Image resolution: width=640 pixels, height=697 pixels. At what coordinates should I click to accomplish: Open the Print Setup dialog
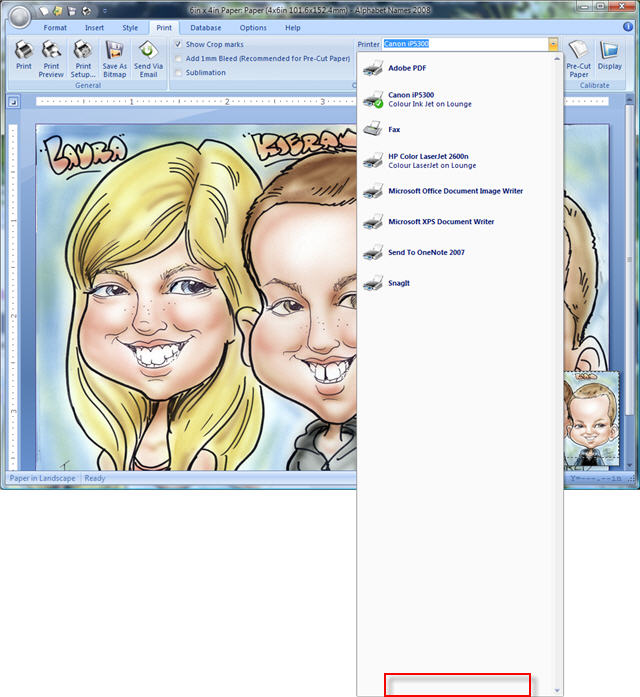pyautogui.click(x=82, y=56)
